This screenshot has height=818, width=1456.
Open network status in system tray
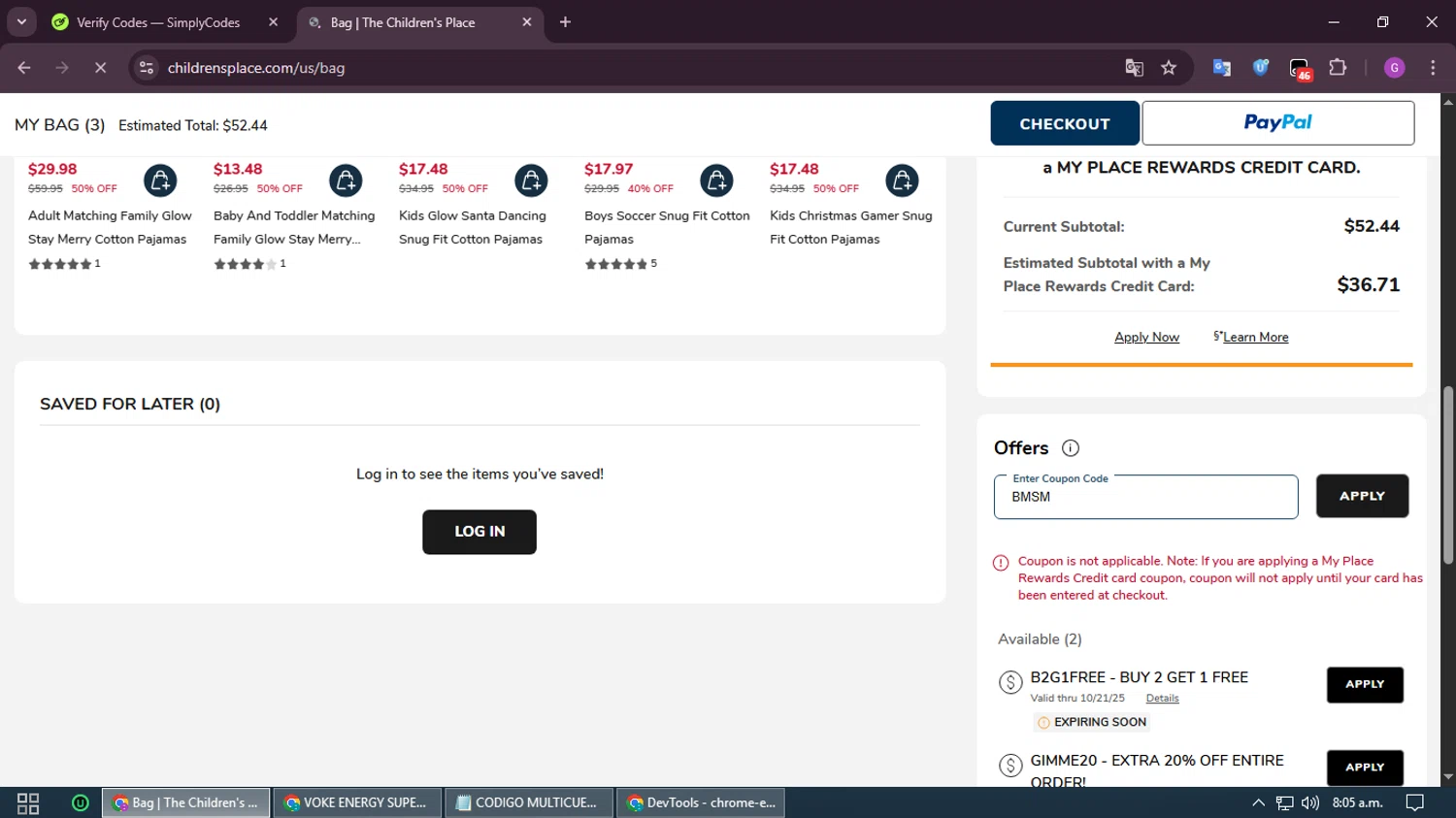1284,802
